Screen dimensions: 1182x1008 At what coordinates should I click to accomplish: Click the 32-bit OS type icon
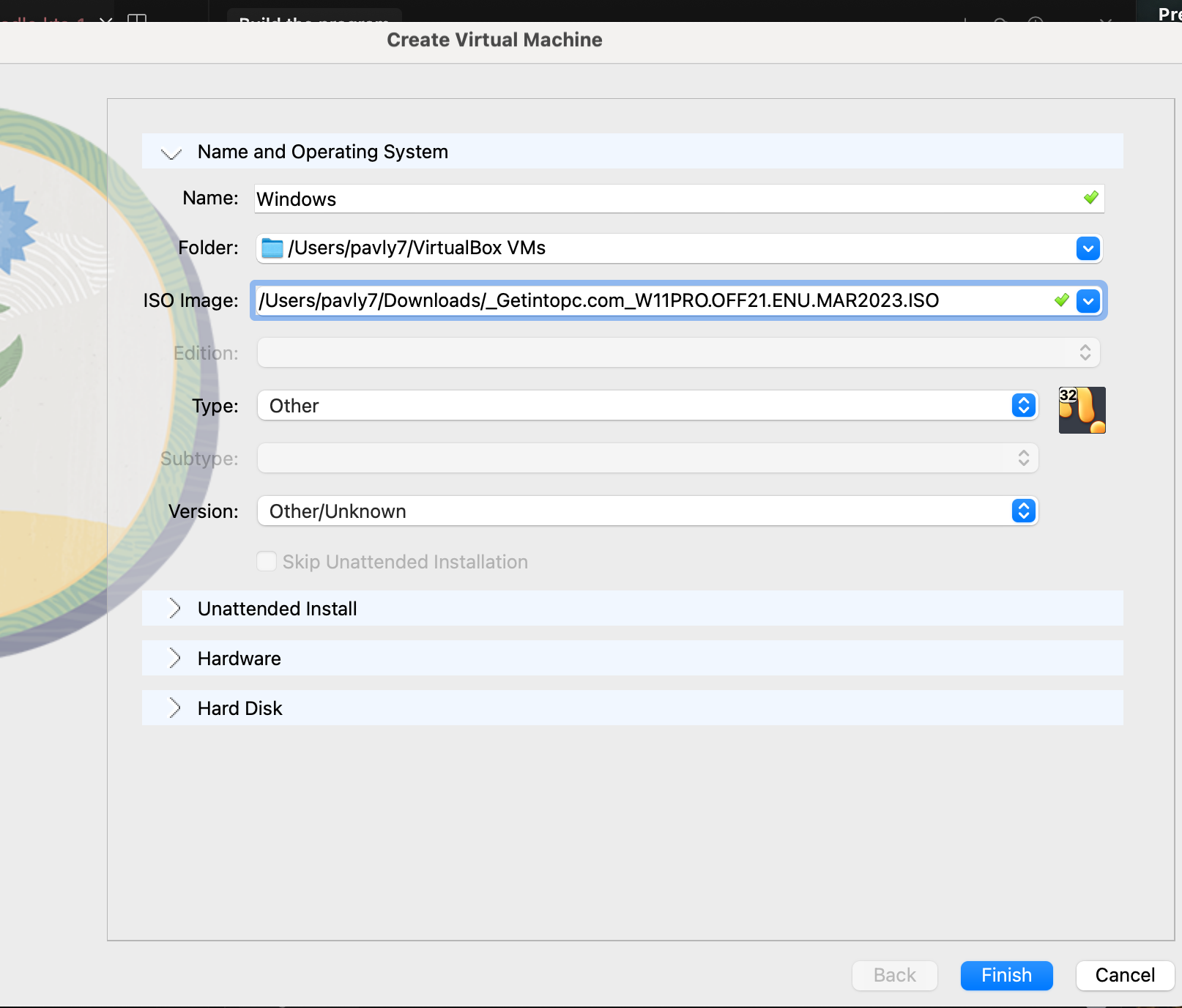tap(1082, 410)
